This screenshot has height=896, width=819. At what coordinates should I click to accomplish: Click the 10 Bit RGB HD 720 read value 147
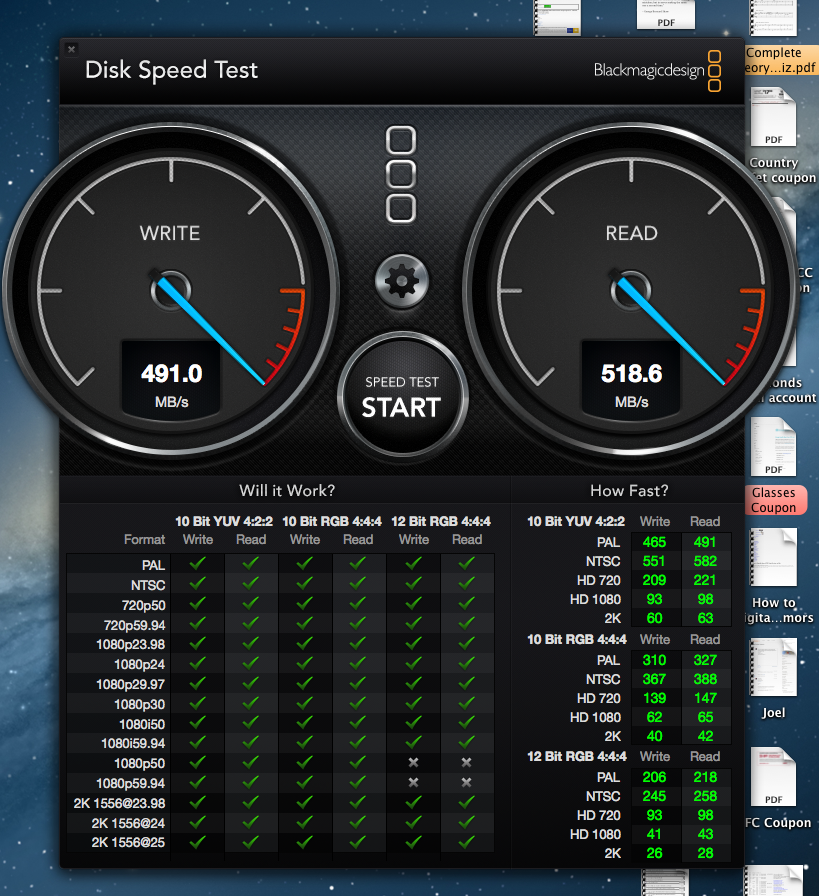tap(705, 698)
